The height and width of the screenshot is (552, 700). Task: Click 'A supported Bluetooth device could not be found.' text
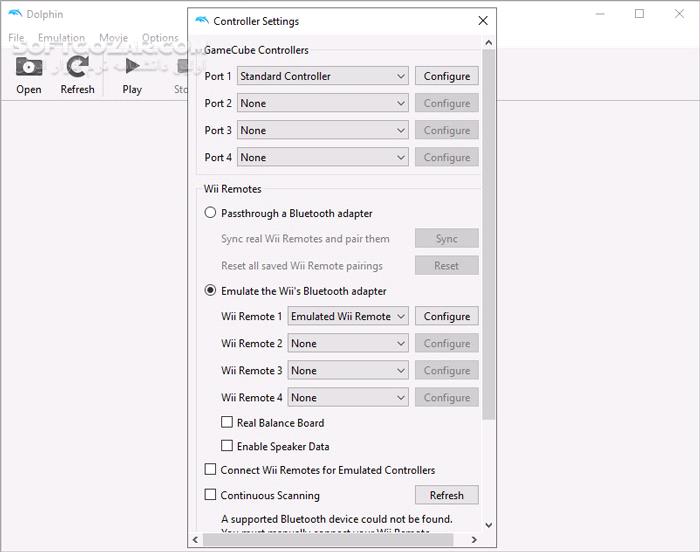coord(337,519)
